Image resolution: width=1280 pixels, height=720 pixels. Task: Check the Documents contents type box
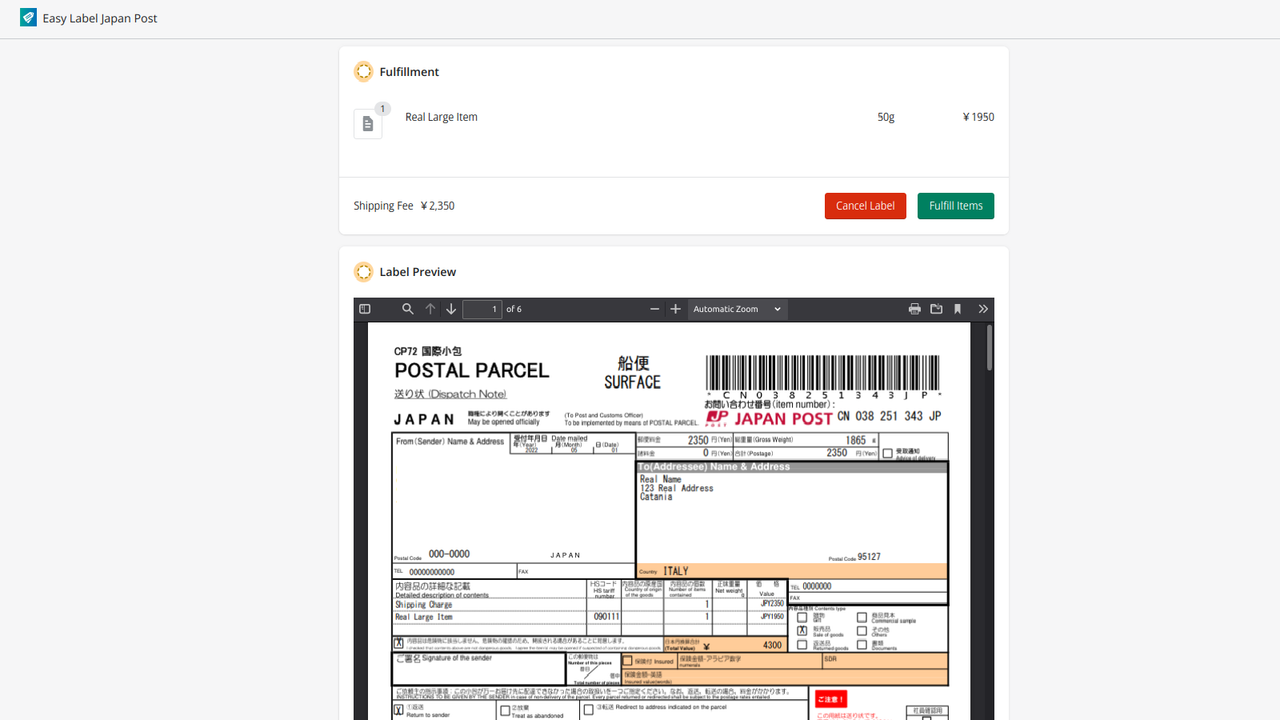point(862,644)
